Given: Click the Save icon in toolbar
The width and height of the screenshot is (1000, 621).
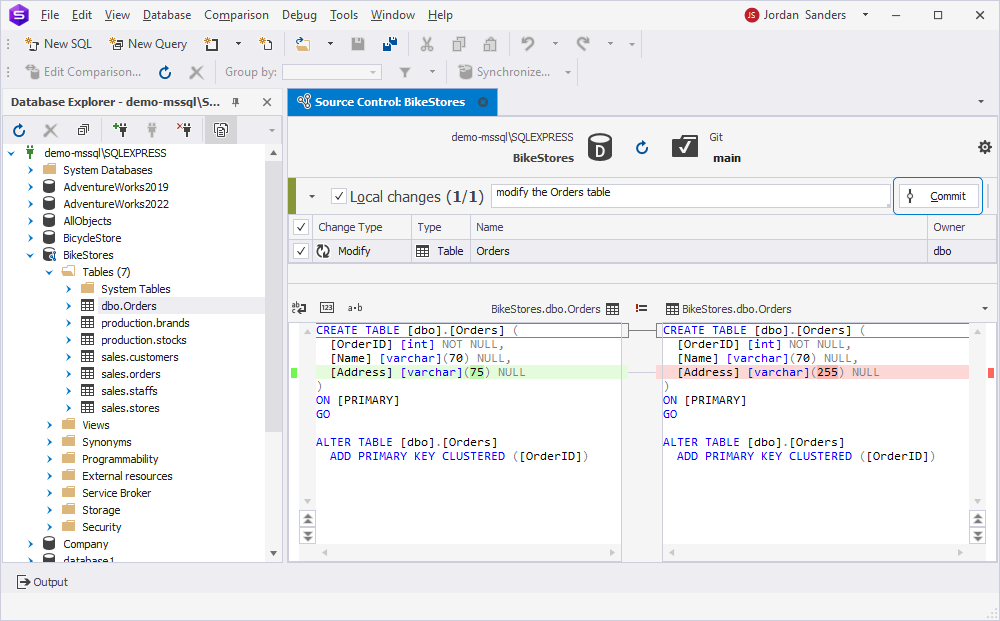Looking at the screenshot, I should click(x=358, y=44).
